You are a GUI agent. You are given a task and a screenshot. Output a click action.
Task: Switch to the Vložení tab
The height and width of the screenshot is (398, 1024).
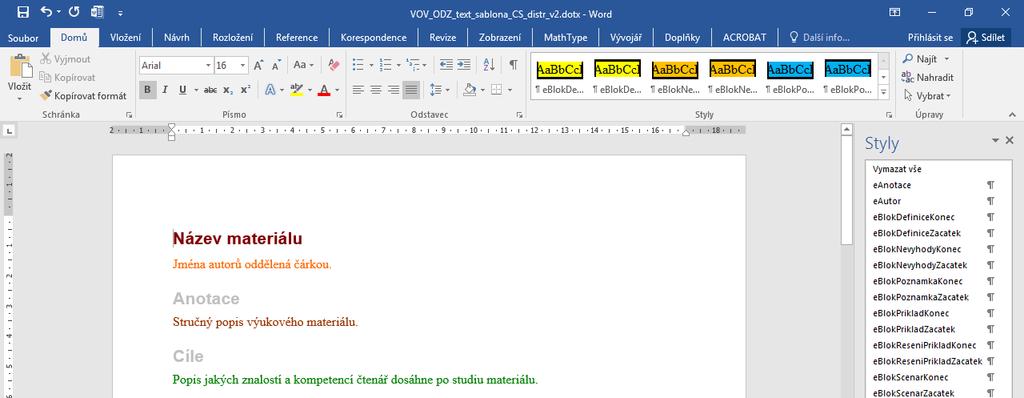tap(125, 37)
